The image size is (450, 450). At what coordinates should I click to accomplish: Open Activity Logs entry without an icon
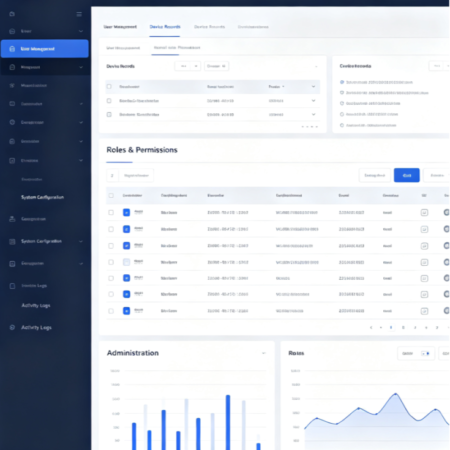tap(36, 305)
